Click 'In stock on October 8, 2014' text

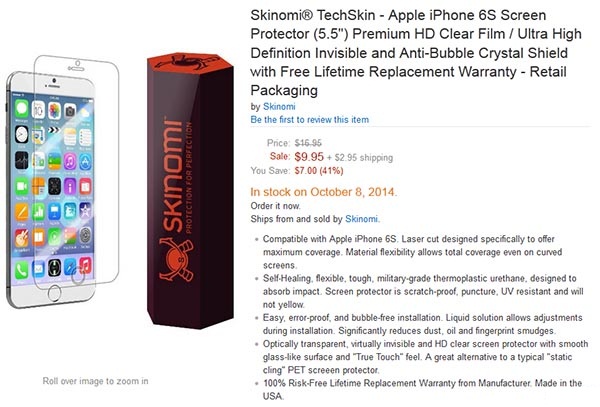pyautogui.click(x=323, y=192)
